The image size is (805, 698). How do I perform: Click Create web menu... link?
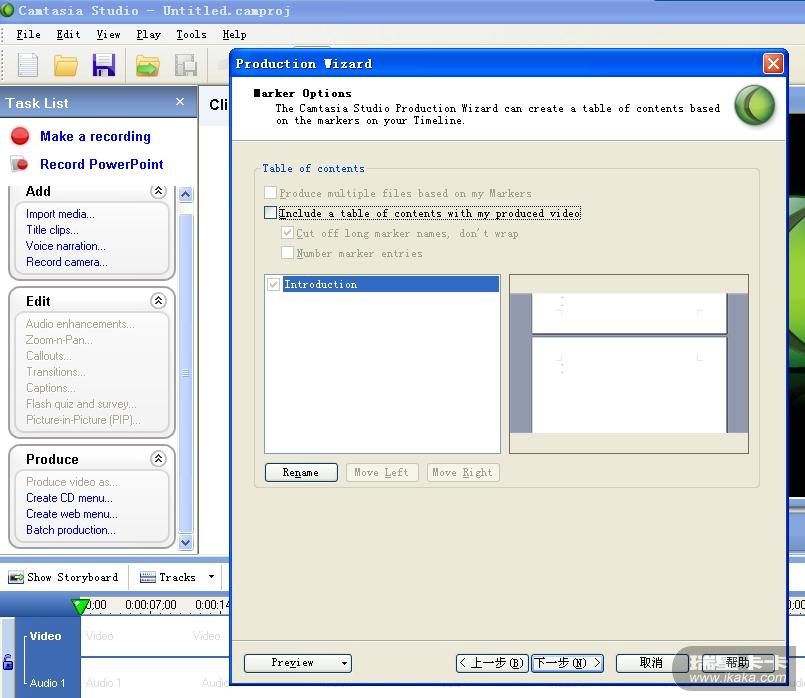tap(72, 514)
